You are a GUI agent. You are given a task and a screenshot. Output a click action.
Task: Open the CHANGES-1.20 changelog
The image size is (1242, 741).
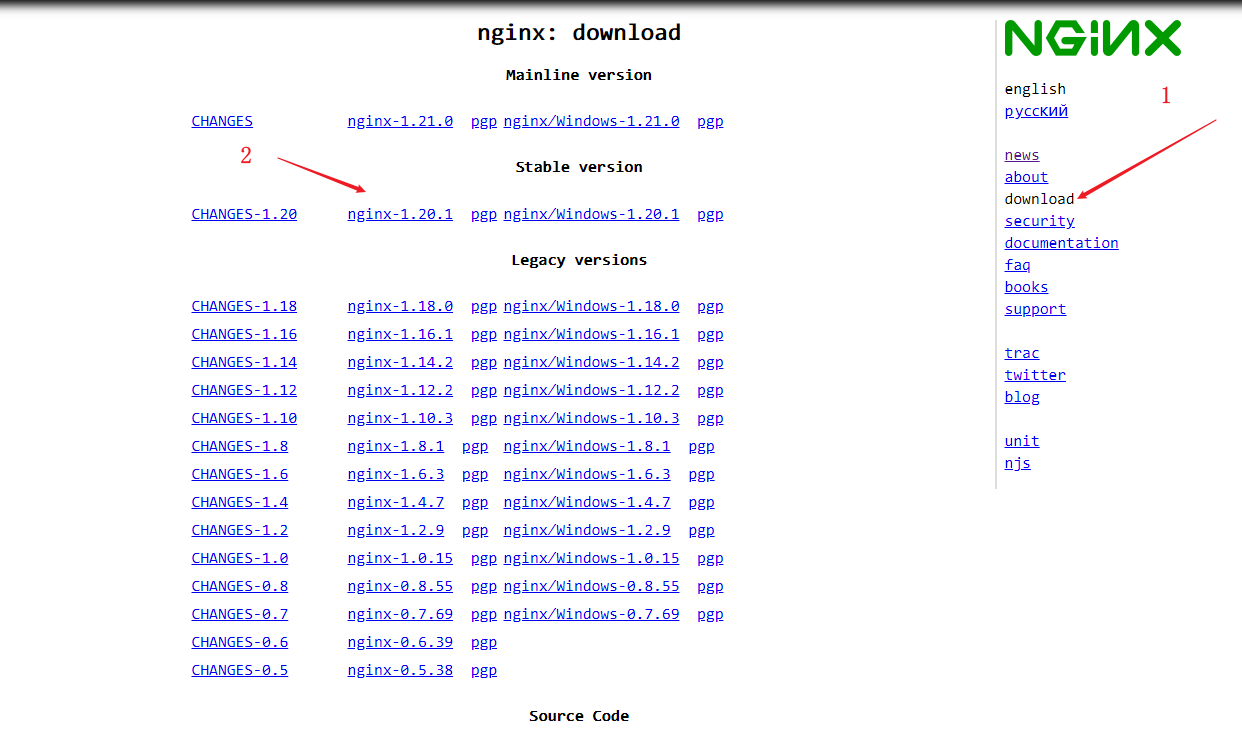point(244,214)
